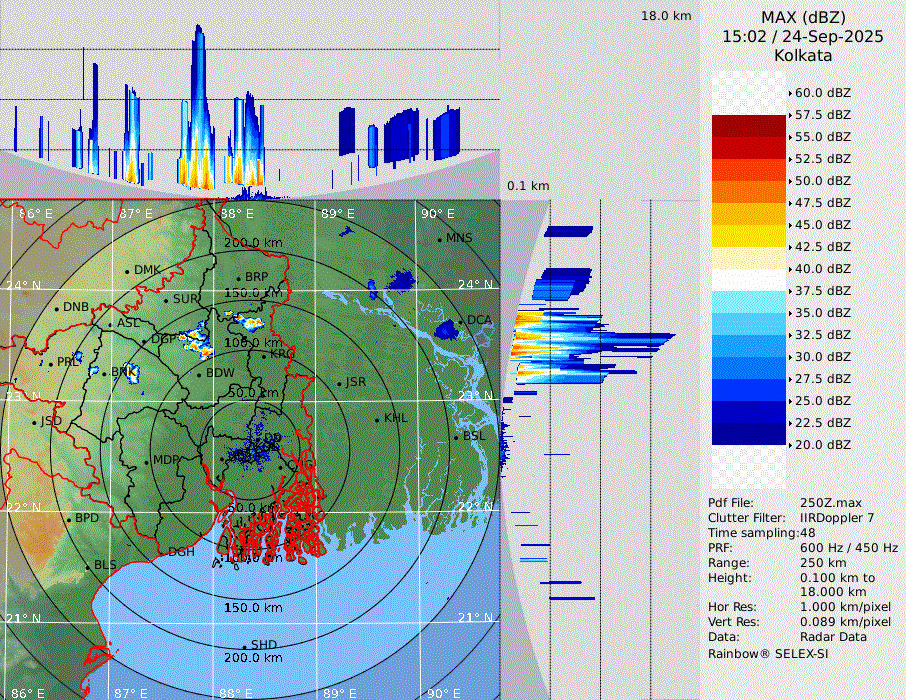This screenshot has height=700, width=906.
Task: Click the dark red 57.5 dBZ legend color
Action: click(748, 125)
